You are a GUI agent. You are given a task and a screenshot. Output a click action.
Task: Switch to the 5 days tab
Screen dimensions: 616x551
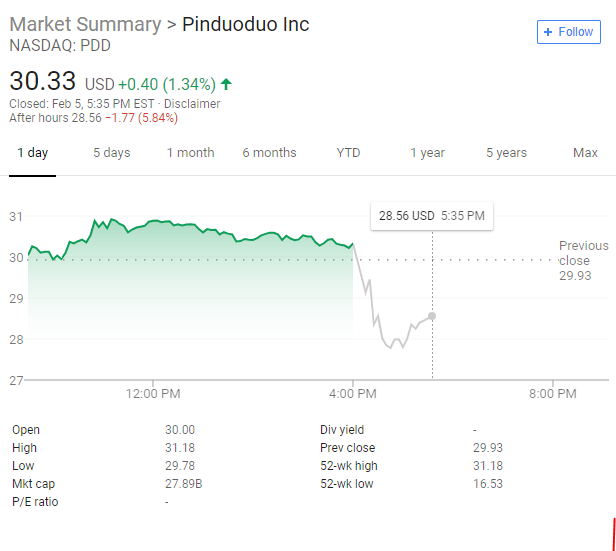tap(112, 153)
